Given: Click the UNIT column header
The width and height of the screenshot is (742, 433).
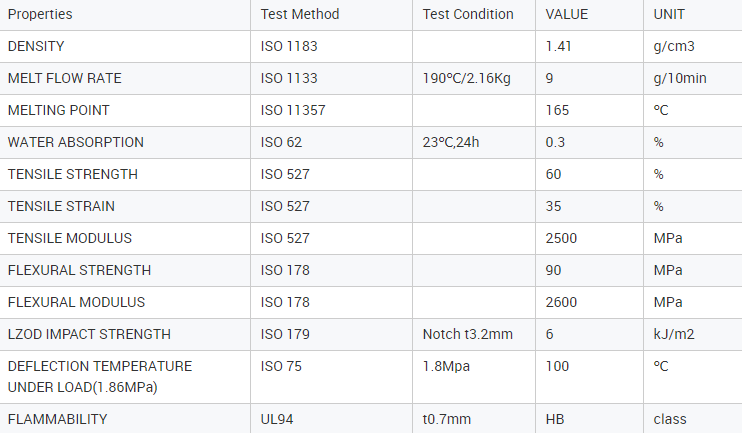Looking at the screenshot, I should click(x=669, y=14).
